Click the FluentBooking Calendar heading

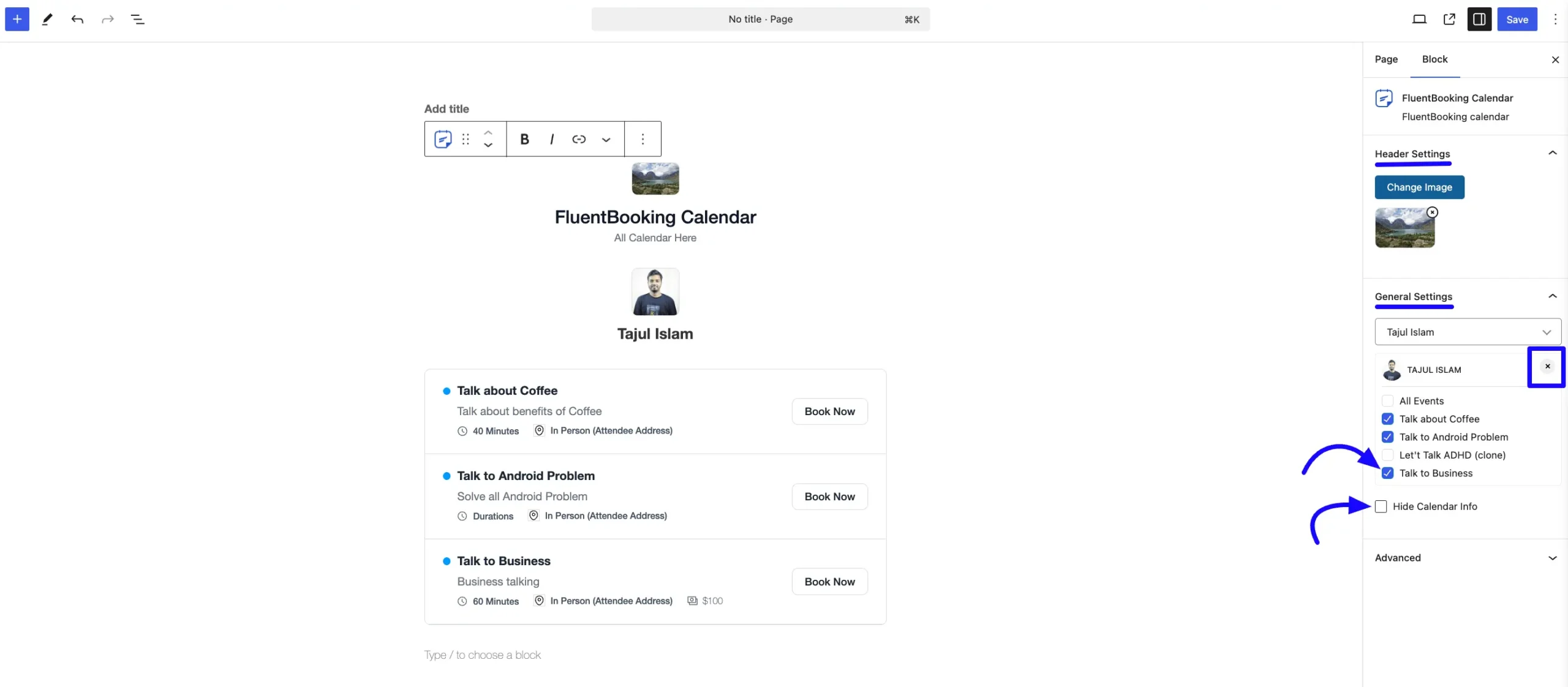click(x=655, y=217)
